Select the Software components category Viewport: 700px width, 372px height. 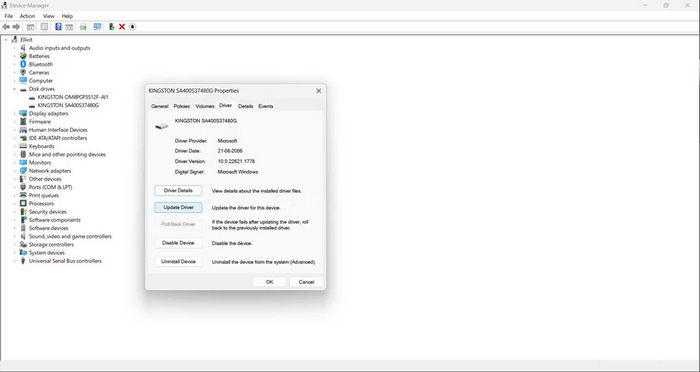[x=55, y=220]
